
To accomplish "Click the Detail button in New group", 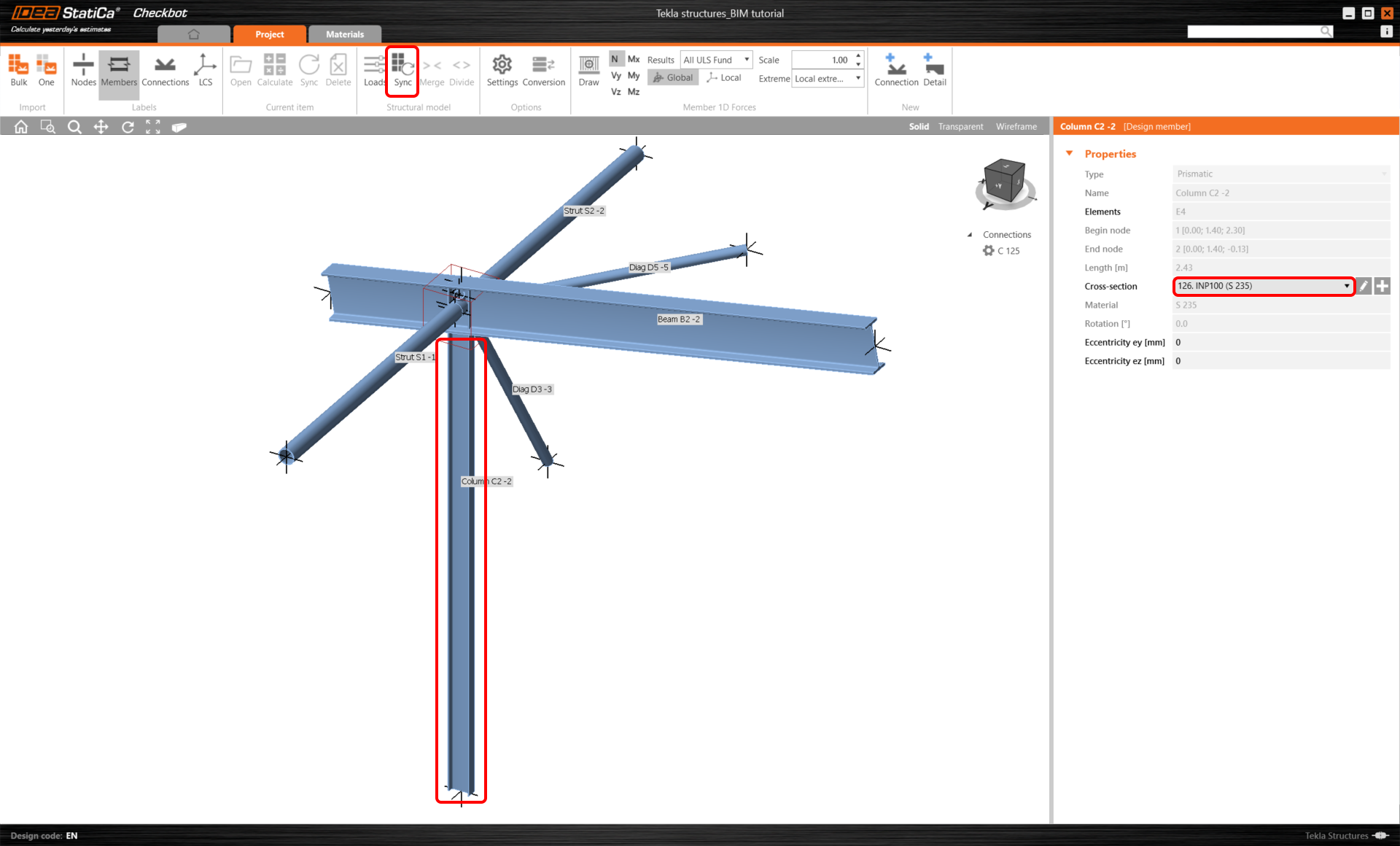I will pyautogui.click(x=934, y=71).
